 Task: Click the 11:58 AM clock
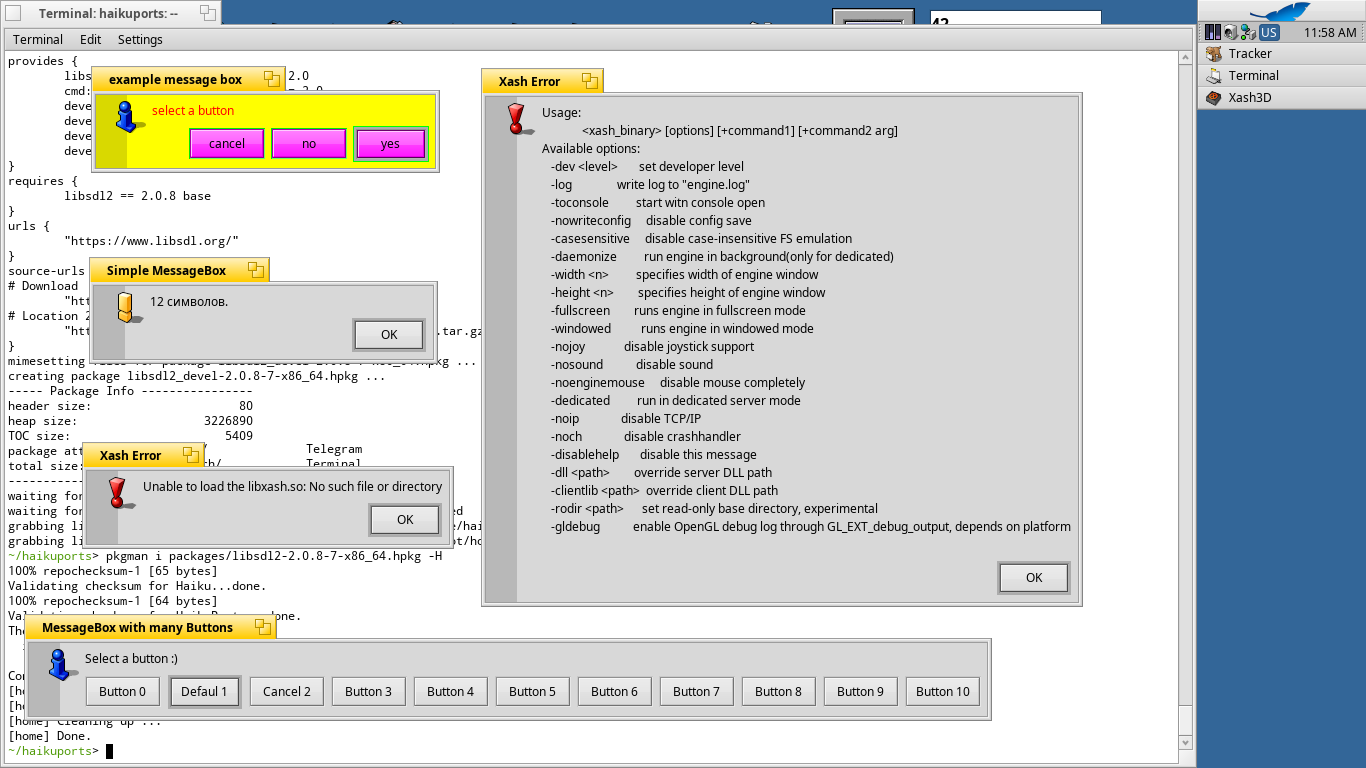coord(1331,33)
